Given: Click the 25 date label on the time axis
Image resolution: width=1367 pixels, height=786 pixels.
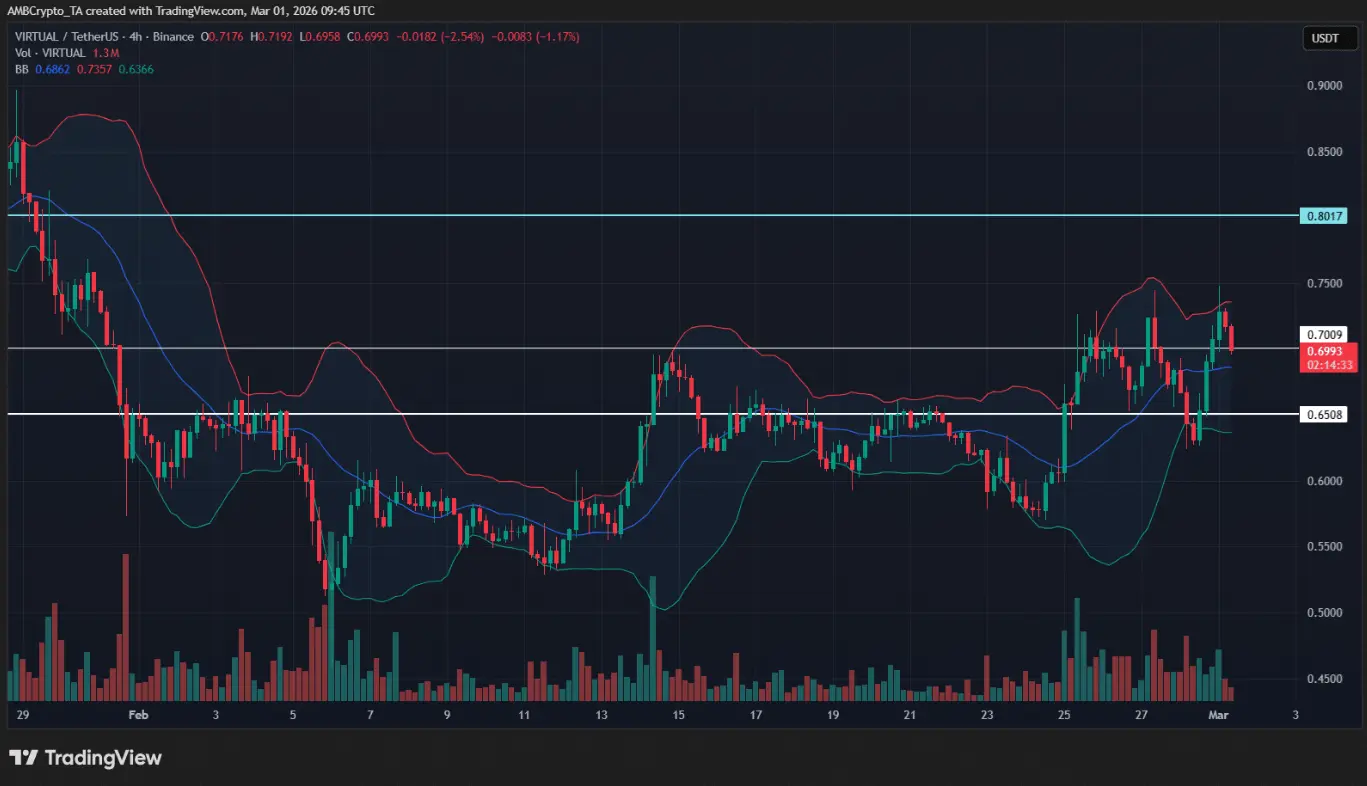Looking at the screenshot, I should point(1063,715).
